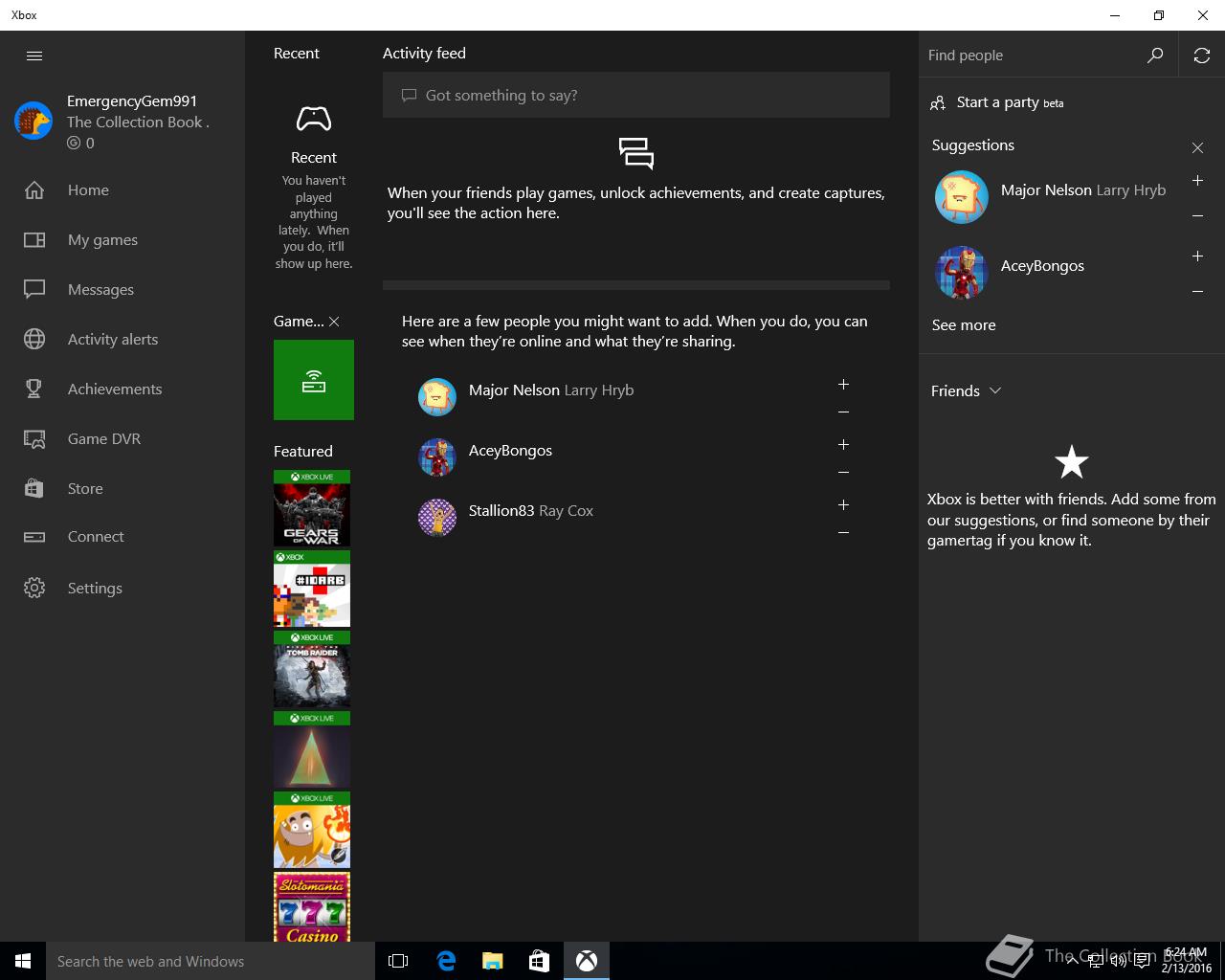Click AceyBongos name in Suggestions panel

click(x=1042, y=266)
